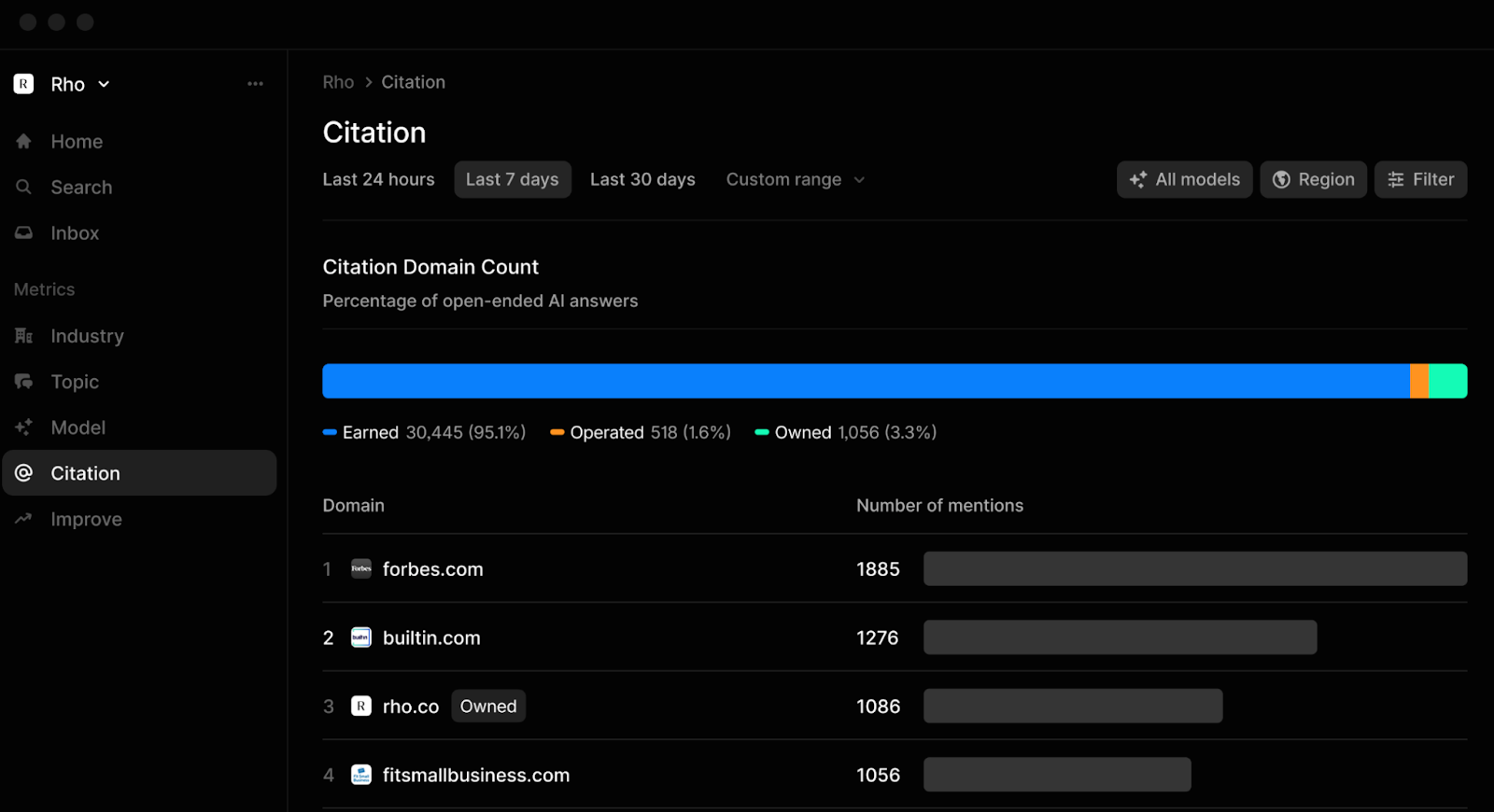Viewport: 1494px width, 812px height.
Task: Open the Custom range dropdown
Action: [x=795, y=180]
